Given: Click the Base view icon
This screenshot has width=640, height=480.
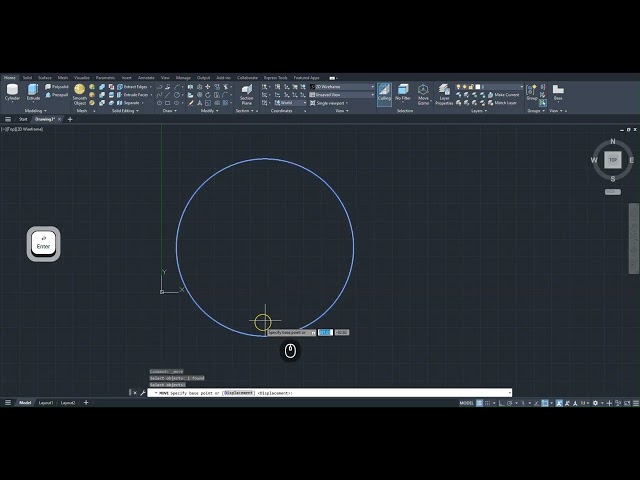Looking at the screenshot, I should pos(558,92).
